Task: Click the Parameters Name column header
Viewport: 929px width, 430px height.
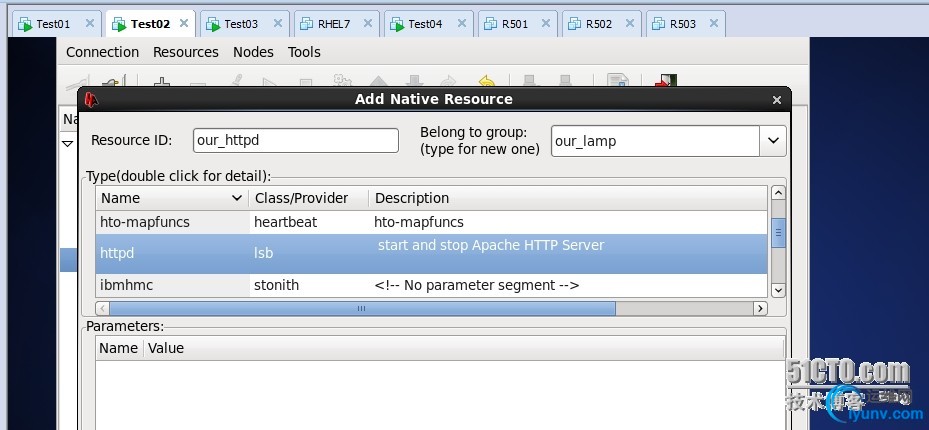Action: 118,348
